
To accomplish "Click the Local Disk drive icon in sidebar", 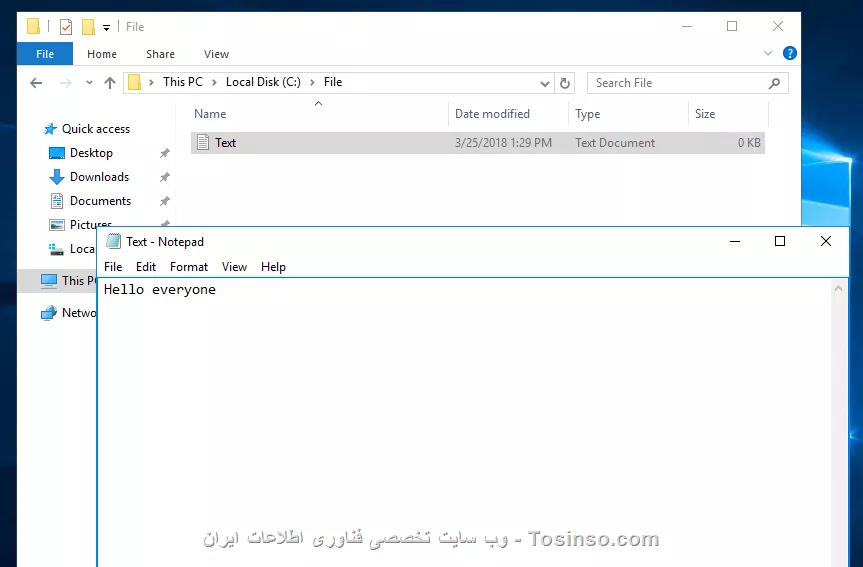I will click(x=56, y=249).
